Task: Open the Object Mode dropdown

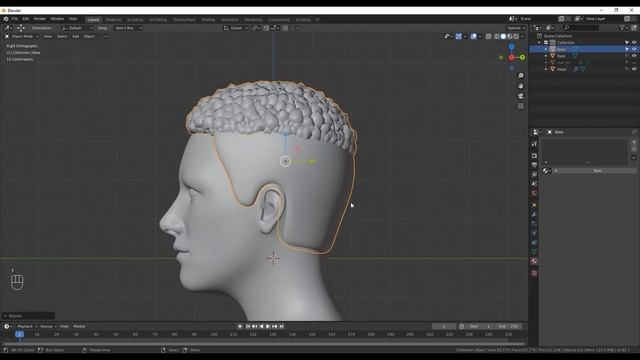Action: (x=22, y=36)
